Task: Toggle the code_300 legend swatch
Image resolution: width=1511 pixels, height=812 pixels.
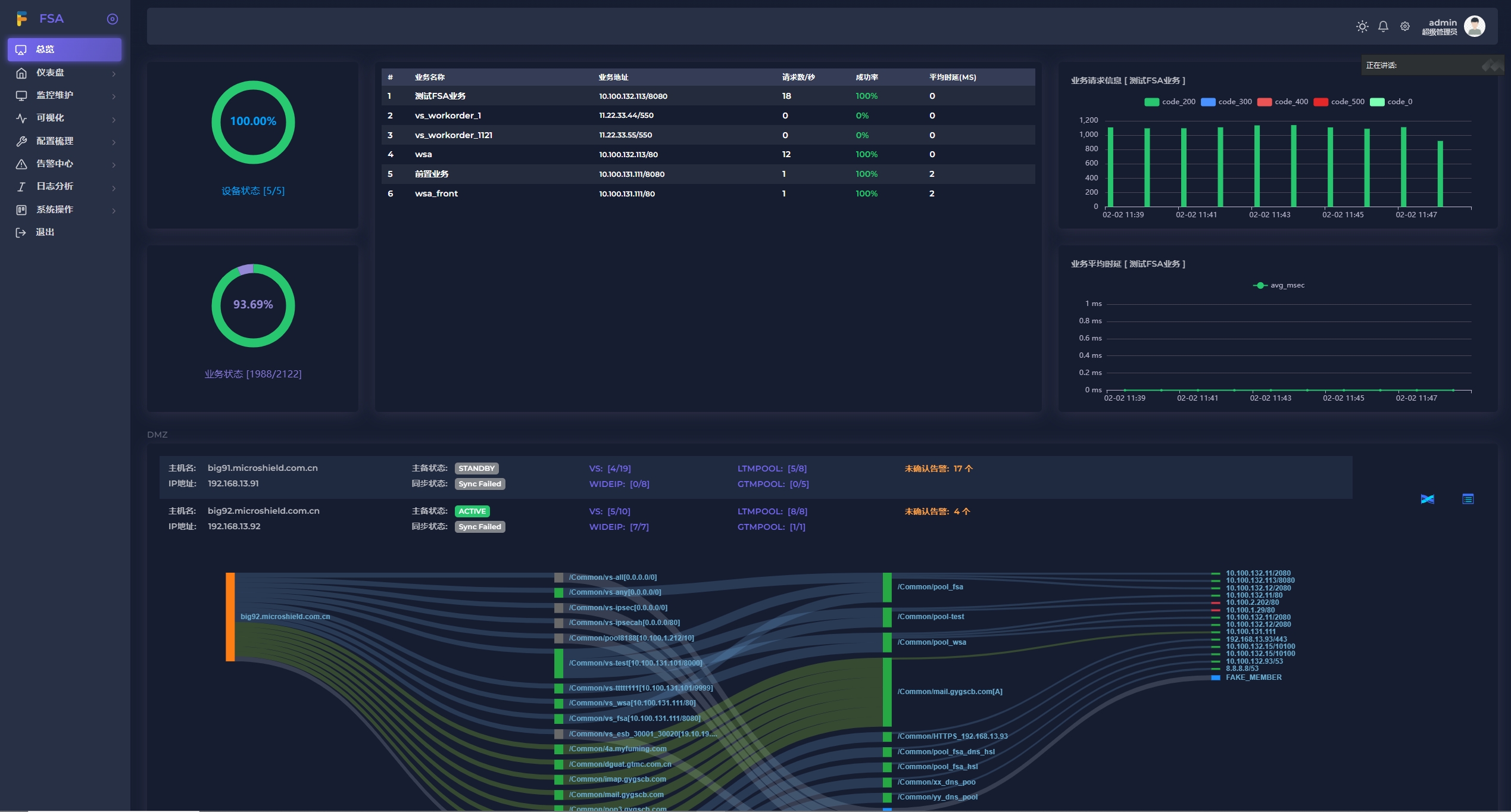Action: coord(1208,102)
